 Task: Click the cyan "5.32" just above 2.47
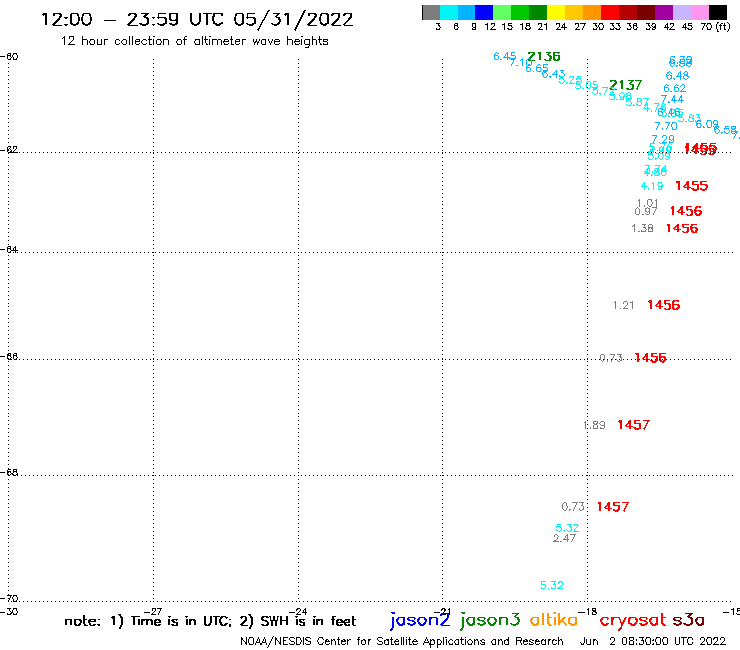(567, 528)
